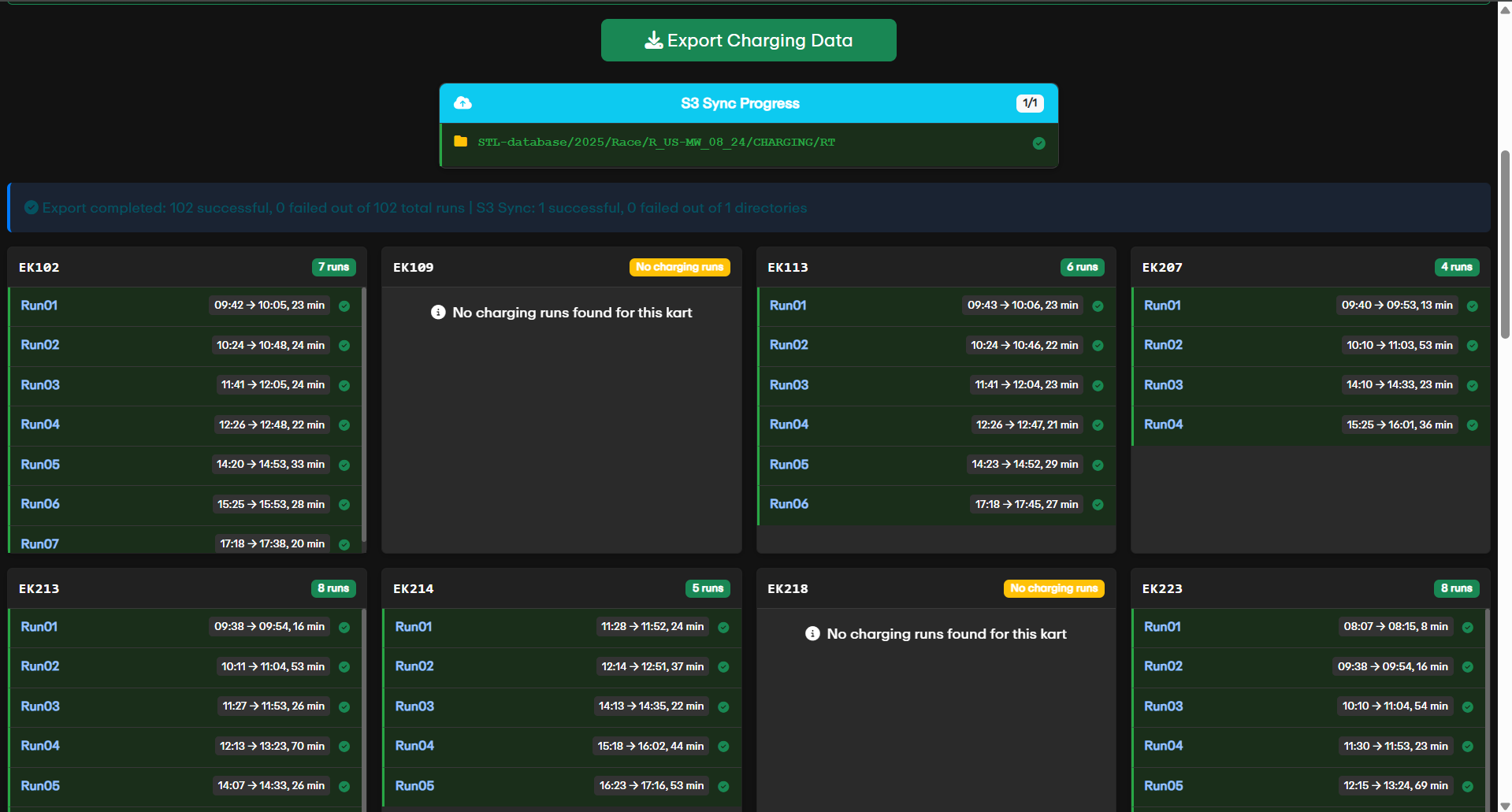The height and width of the screenshot is (812, 1512).
Task: Click the 15:25 → 16:01, 36 min time label
Action: point(1399,425)
